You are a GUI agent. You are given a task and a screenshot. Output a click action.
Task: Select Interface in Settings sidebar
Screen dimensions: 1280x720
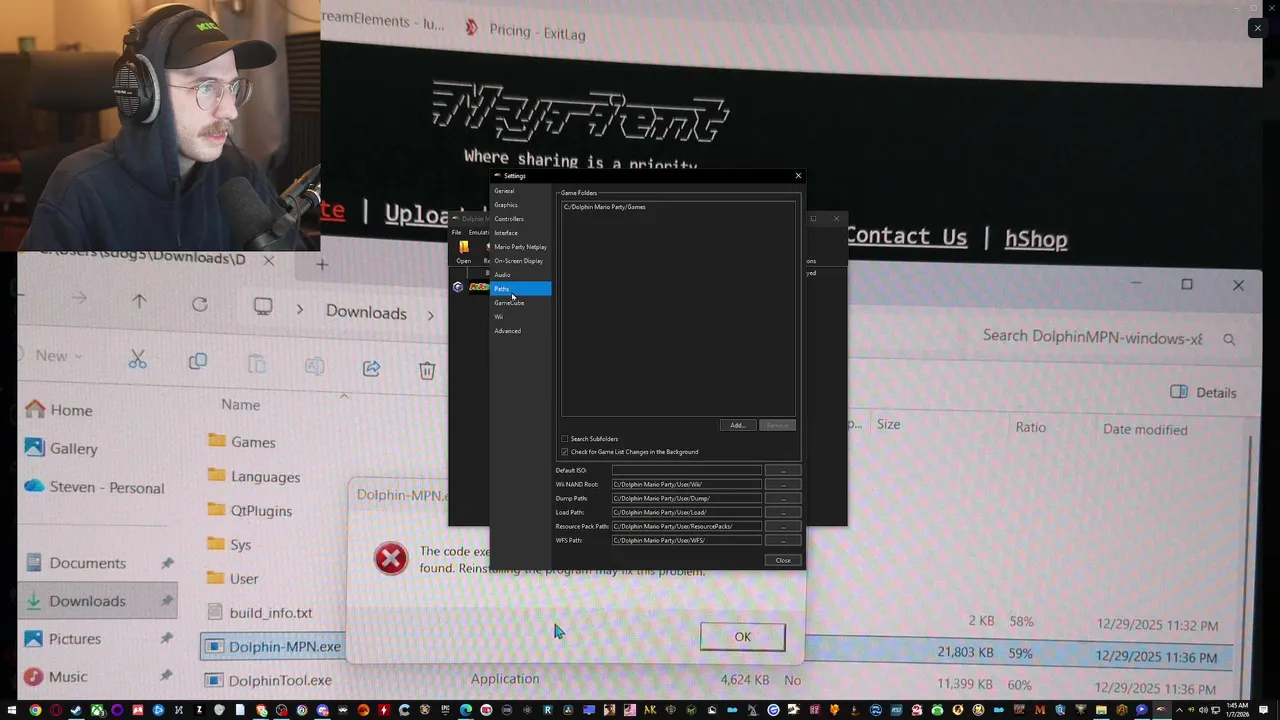[520, 233]
